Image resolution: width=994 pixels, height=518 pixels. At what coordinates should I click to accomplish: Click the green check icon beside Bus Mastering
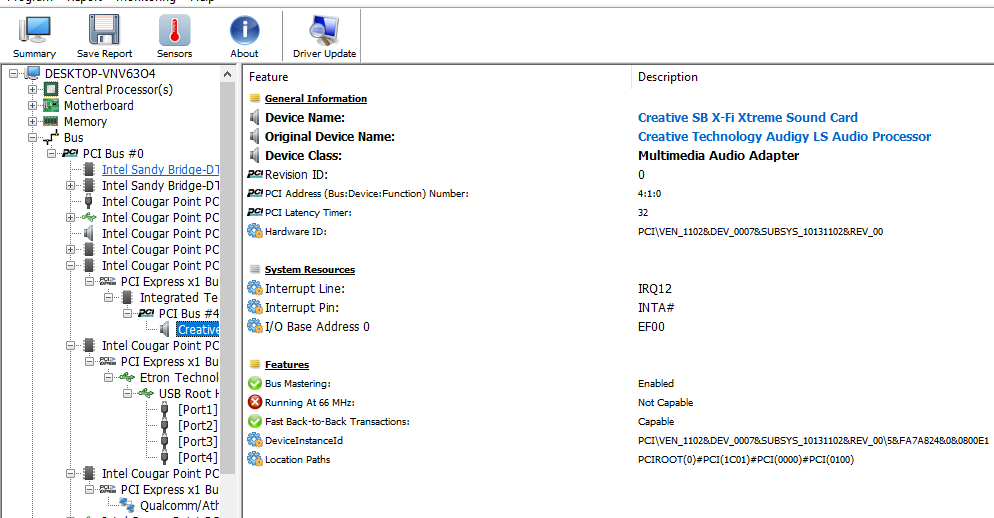click(255, 384)
